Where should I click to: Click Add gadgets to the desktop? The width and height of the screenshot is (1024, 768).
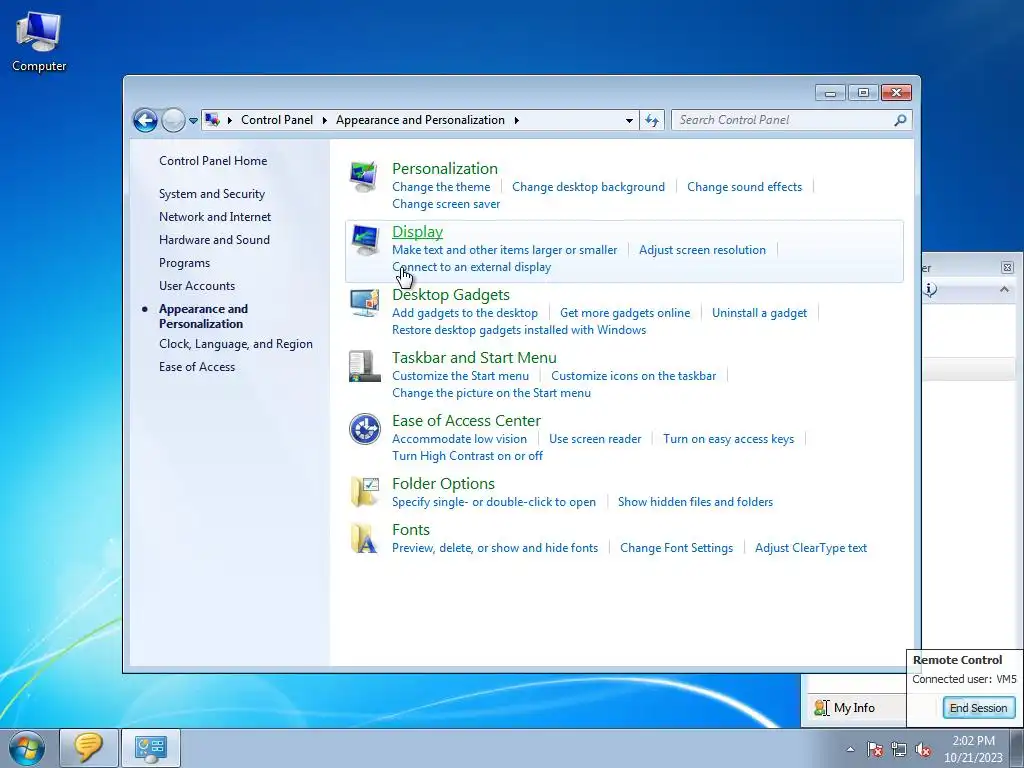[x=465, y=313]
